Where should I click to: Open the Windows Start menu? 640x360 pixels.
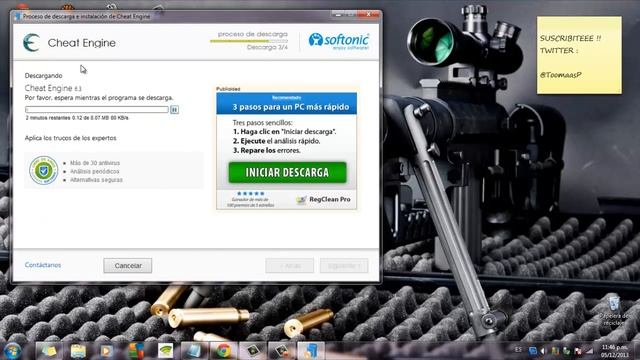click(x=12, y=351)
